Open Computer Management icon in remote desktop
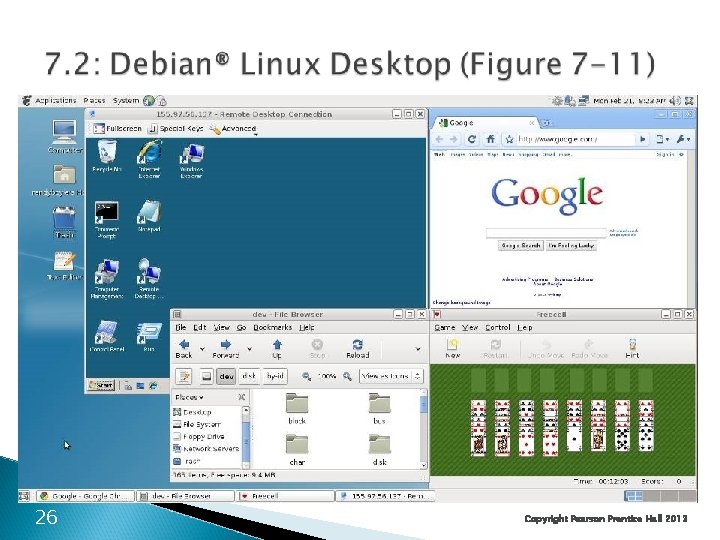Viewport: 720px width, 540px height. click(107, 279)
